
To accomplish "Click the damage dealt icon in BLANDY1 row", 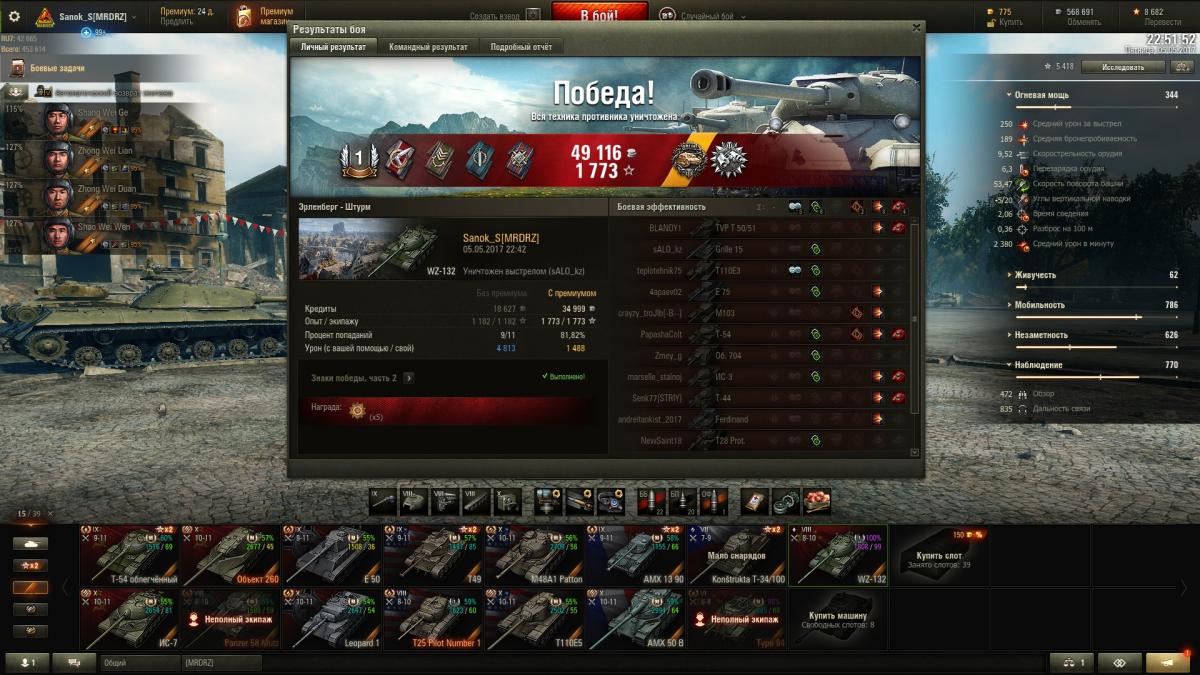I will click(877, 228).
